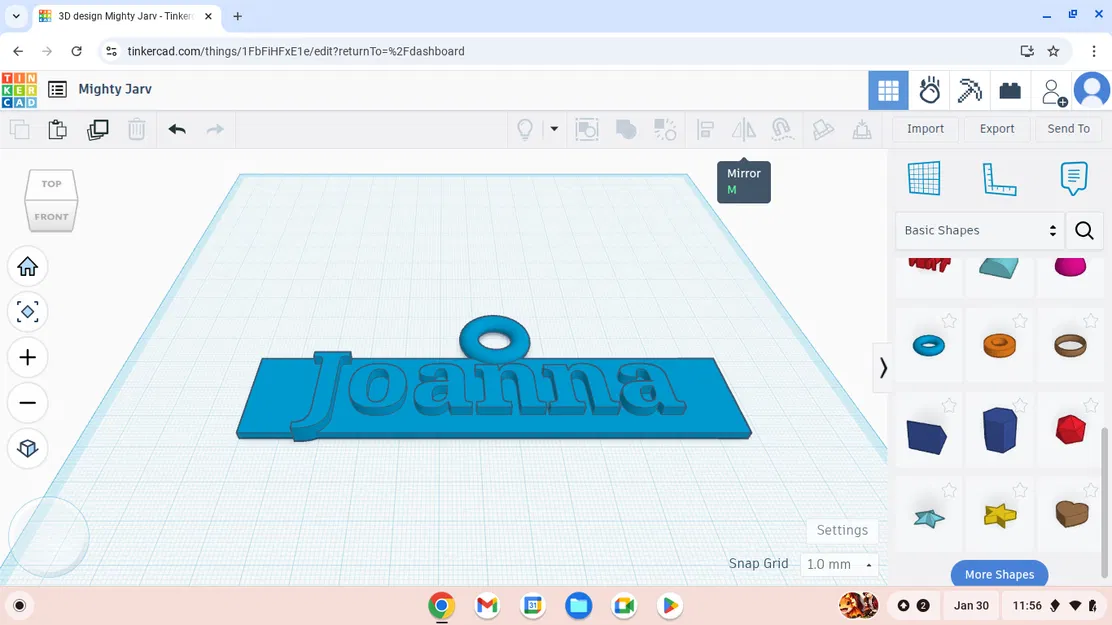Screen dimensions: 1112x625
Task: Click the Tinkercad logo
Action: pos(19,89)
